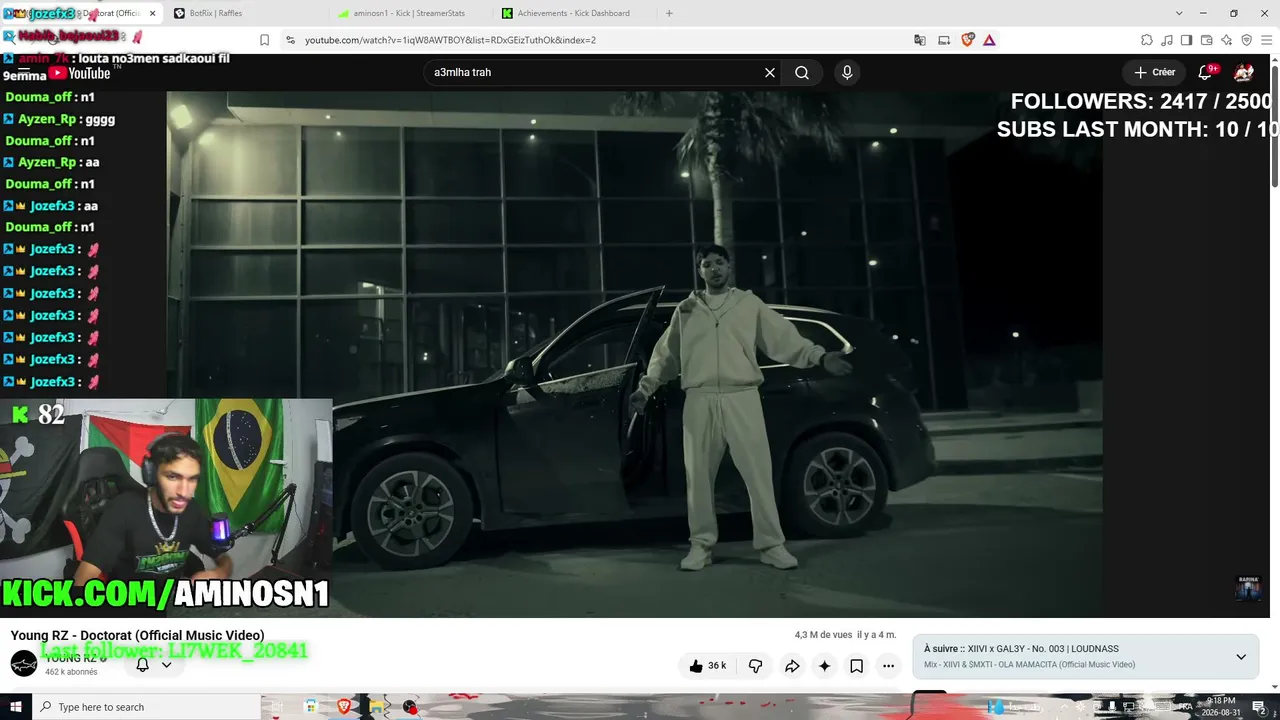
Task: Open Microsoft Store from the taskbar
Action: [x=311, y=707]
